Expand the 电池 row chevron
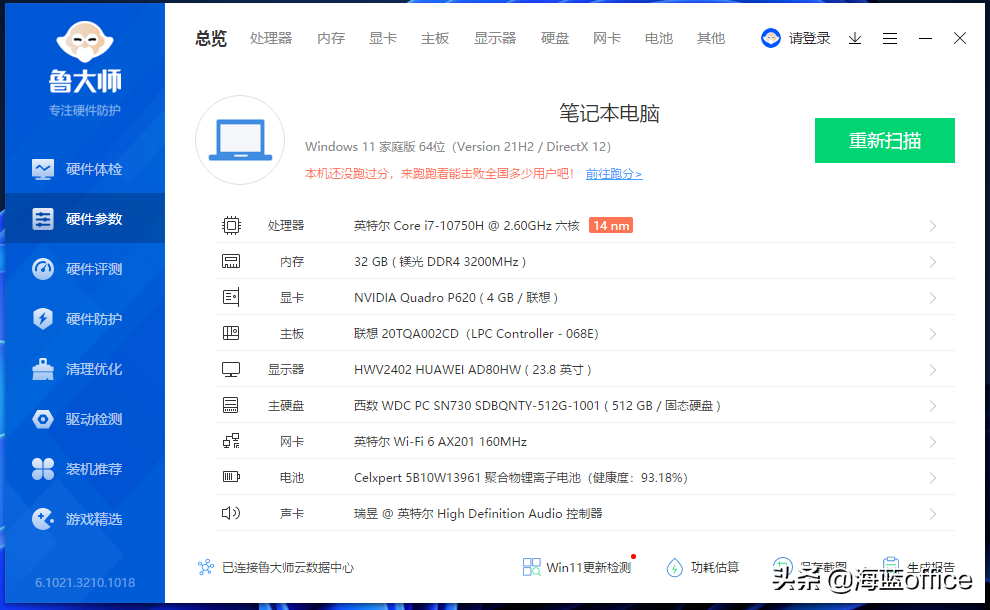 pos(933,478)
